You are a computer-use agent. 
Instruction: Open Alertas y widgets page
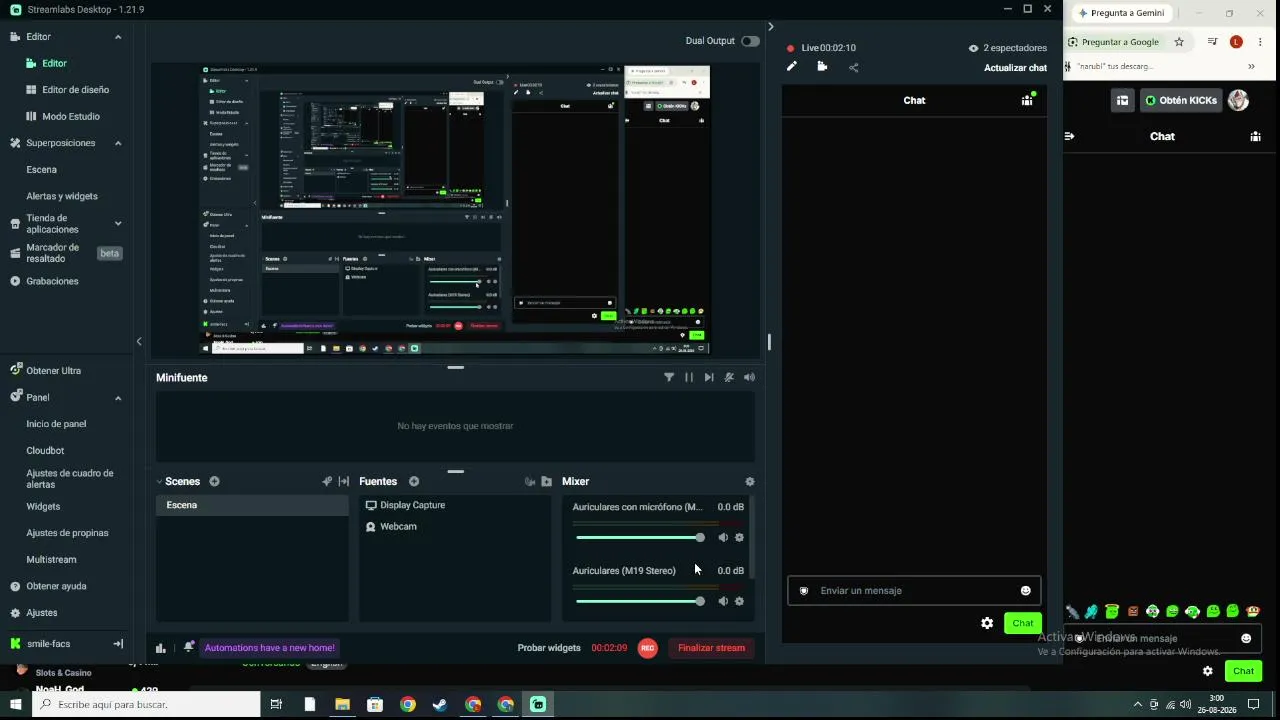coord(62,196)
